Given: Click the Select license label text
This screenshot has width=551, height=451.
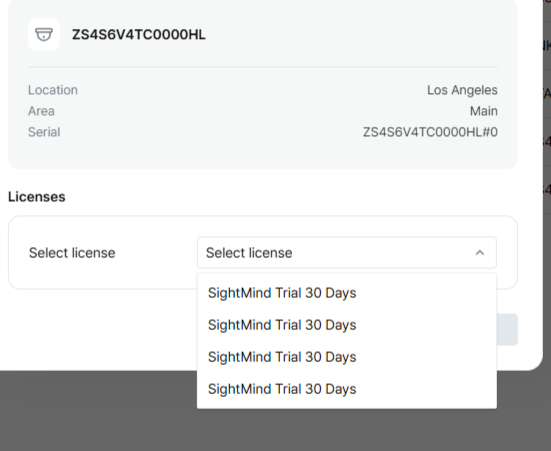Looking at the screenshot, I should pos(72,253).
